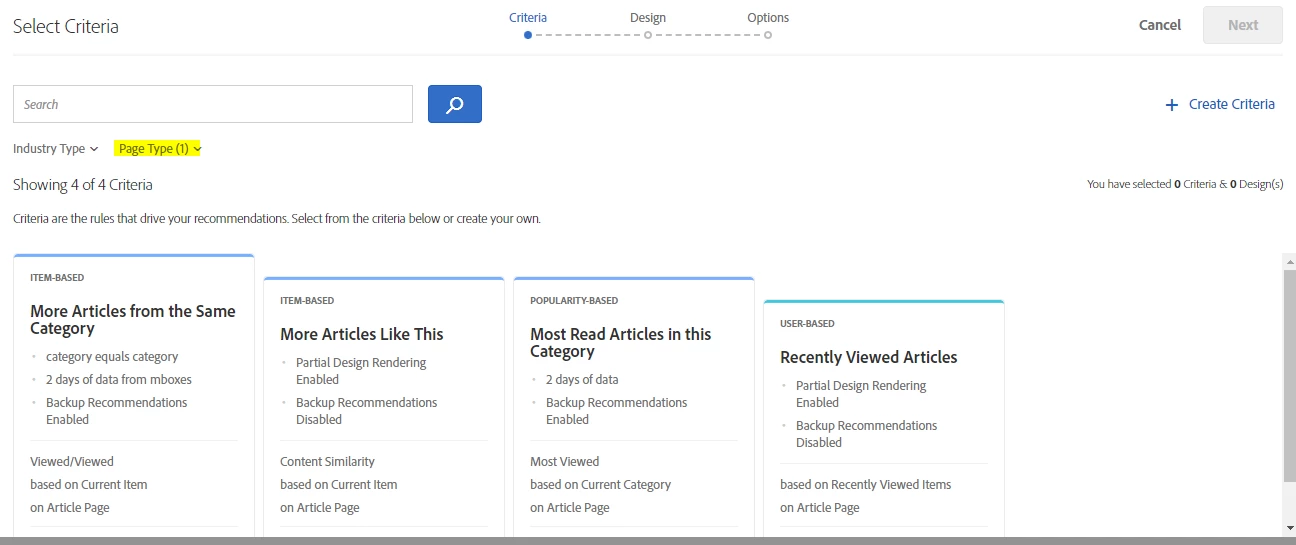Focus the criteria Search field
1296x545 pixels.
[213, 104]
